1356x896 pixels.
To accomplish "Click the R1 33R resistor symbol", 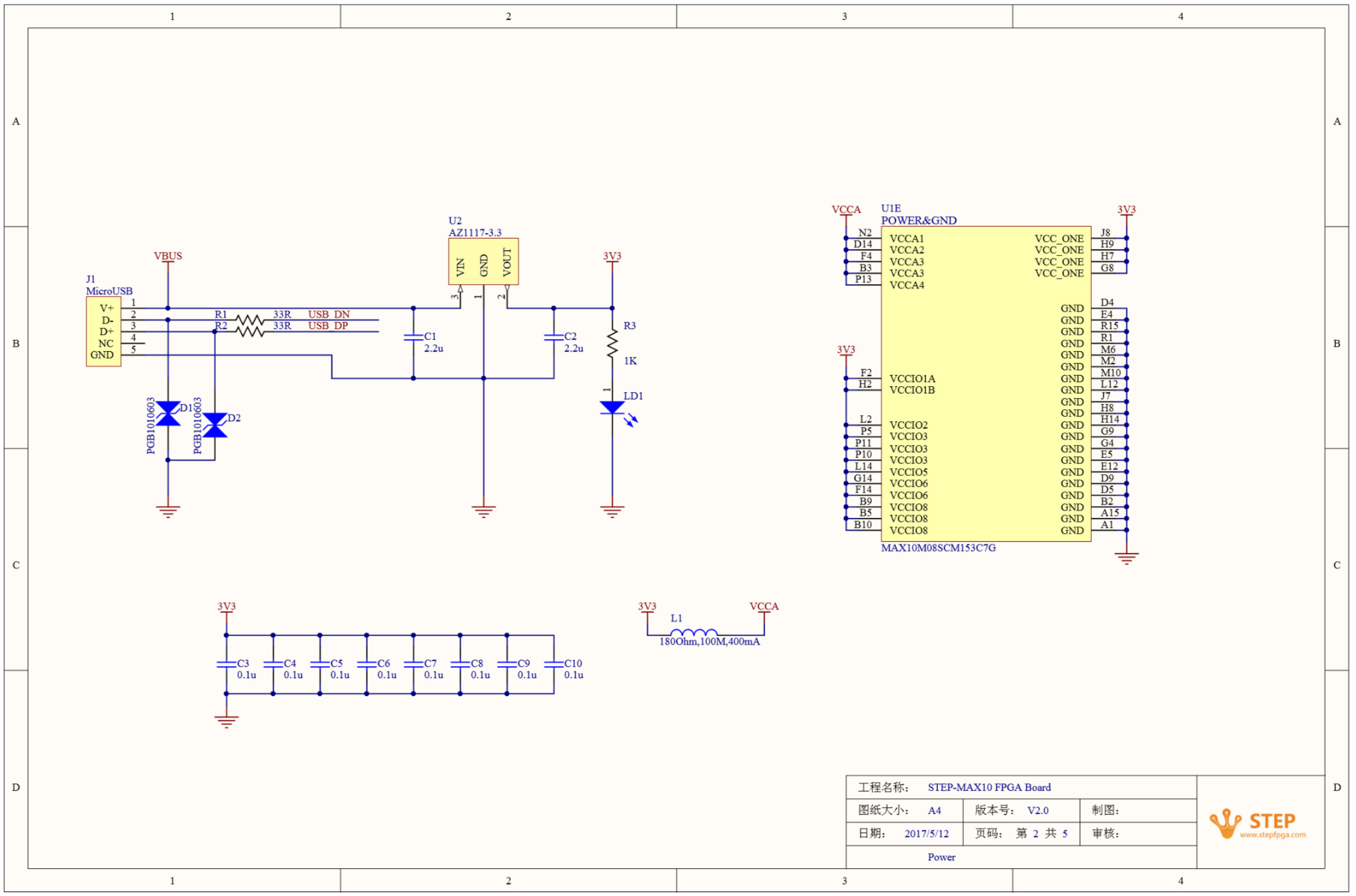I will click(250, 320).
